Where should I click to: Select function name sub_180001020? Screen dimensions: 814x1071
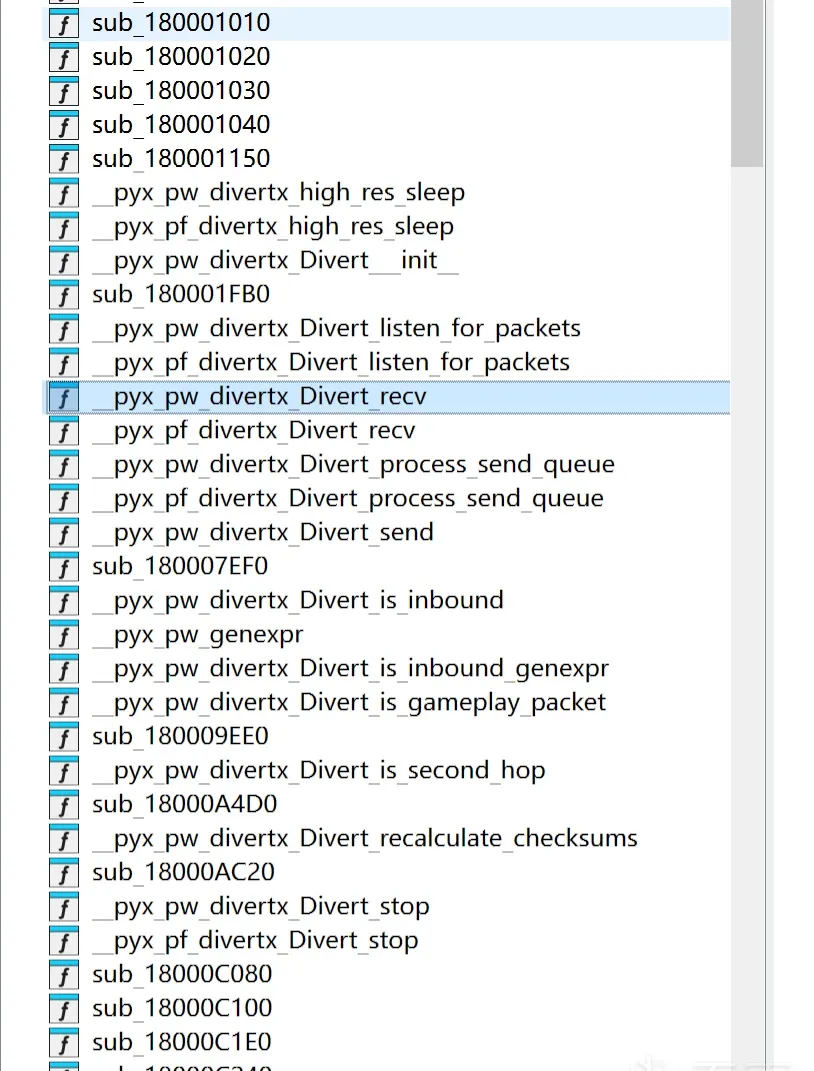click(181, 57)
